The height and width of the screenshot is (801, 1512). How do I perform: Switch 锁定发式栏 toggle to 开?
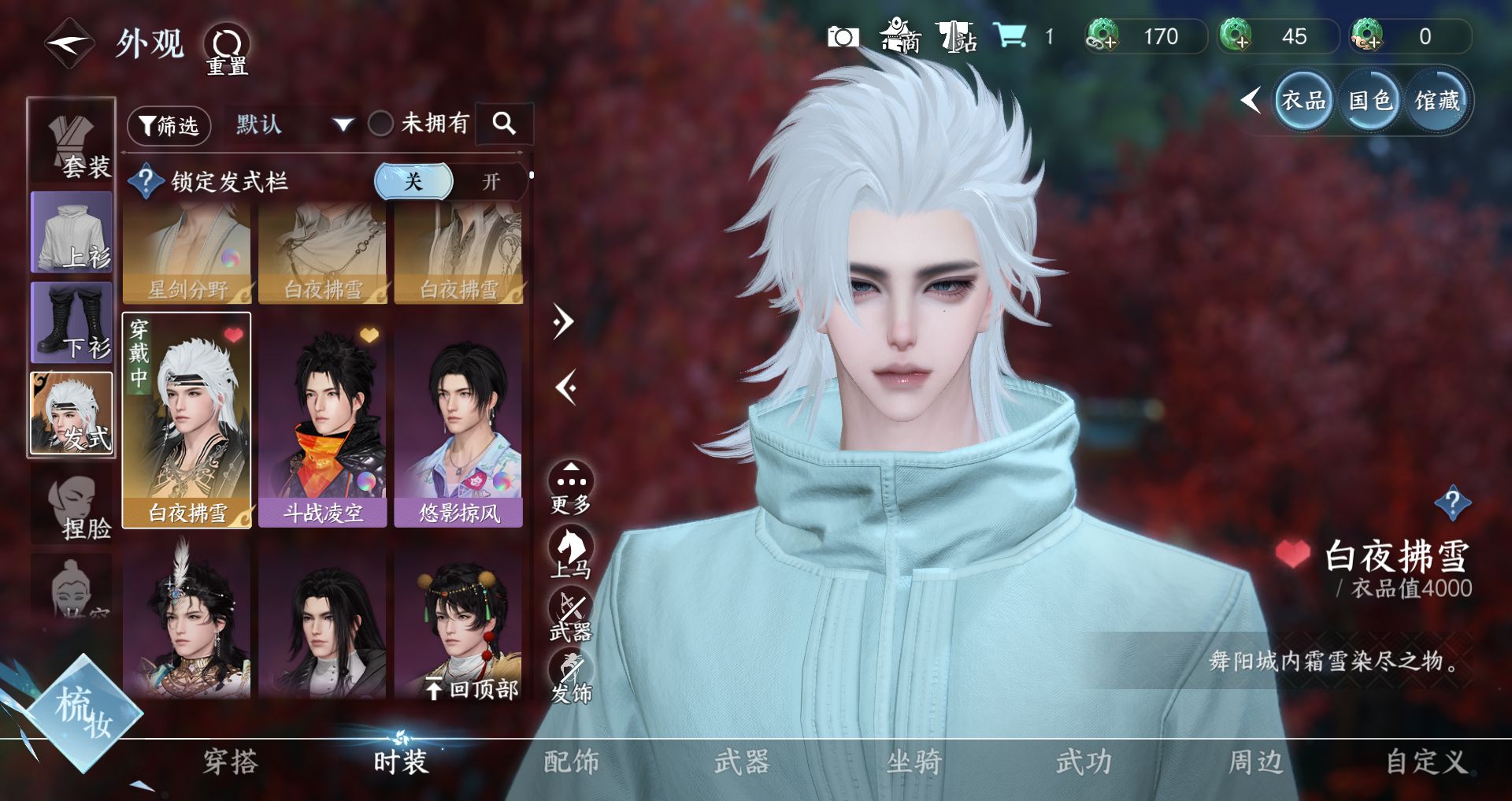click(x=491, y=182)
